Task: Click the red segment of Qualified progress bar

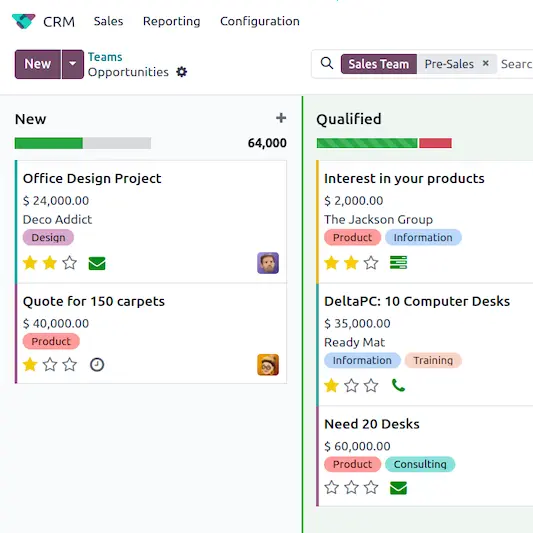Action: coord(435,143)
